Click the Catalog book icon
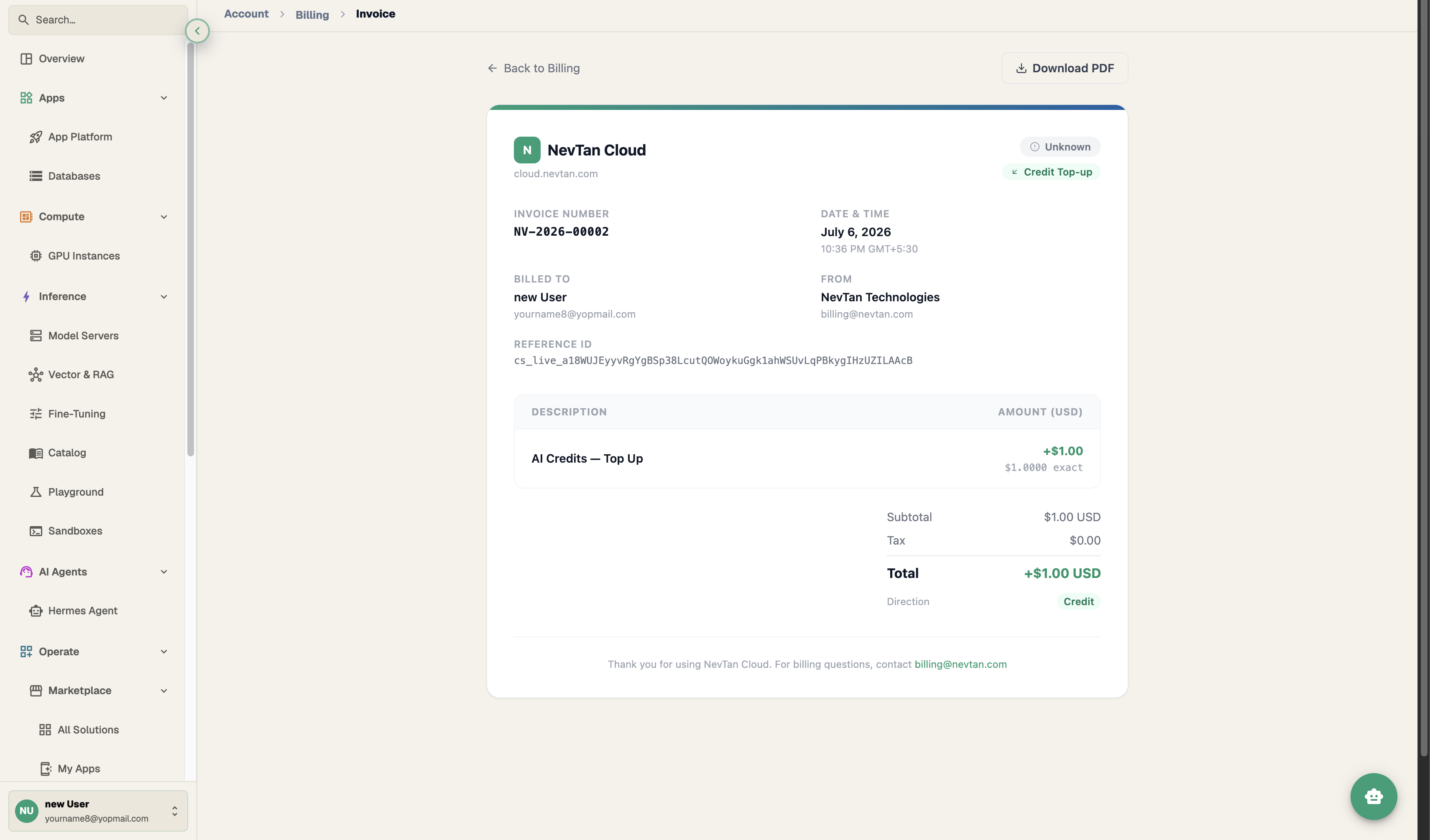Viewport: 1430px width, 840px height. [x=36, y=453]
